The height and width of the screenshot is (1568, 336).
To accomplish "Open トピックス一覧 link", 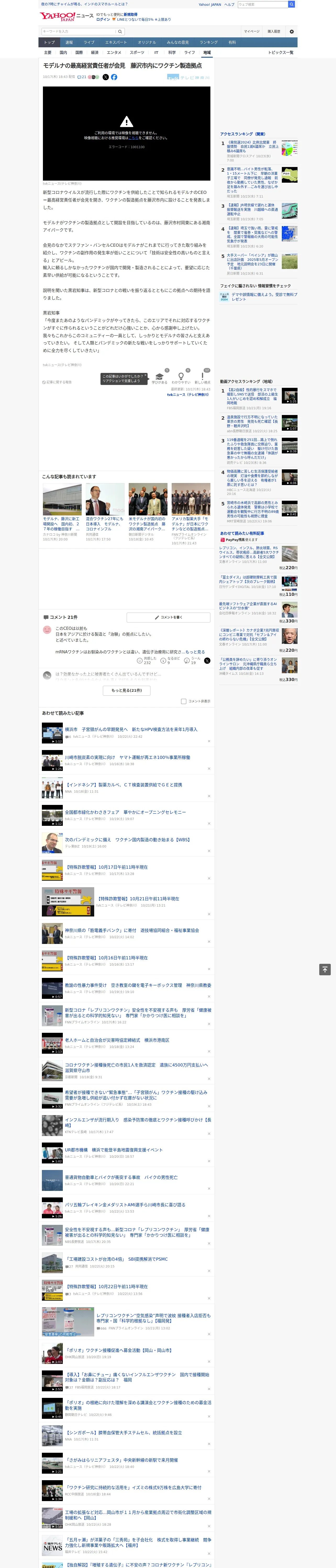I will (x=281, y=52).
